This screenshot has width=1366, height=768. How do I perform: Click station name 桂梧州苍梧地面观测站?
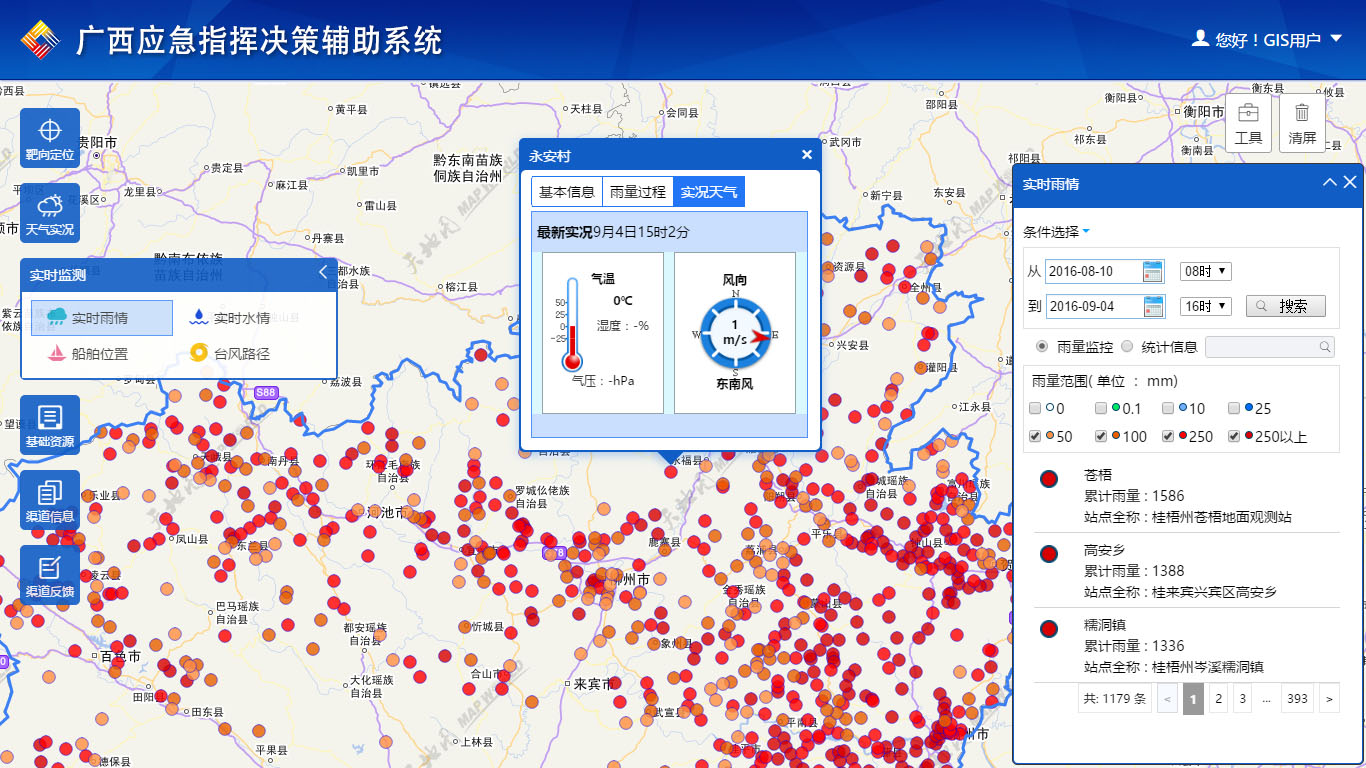[x=1222, y=518]
